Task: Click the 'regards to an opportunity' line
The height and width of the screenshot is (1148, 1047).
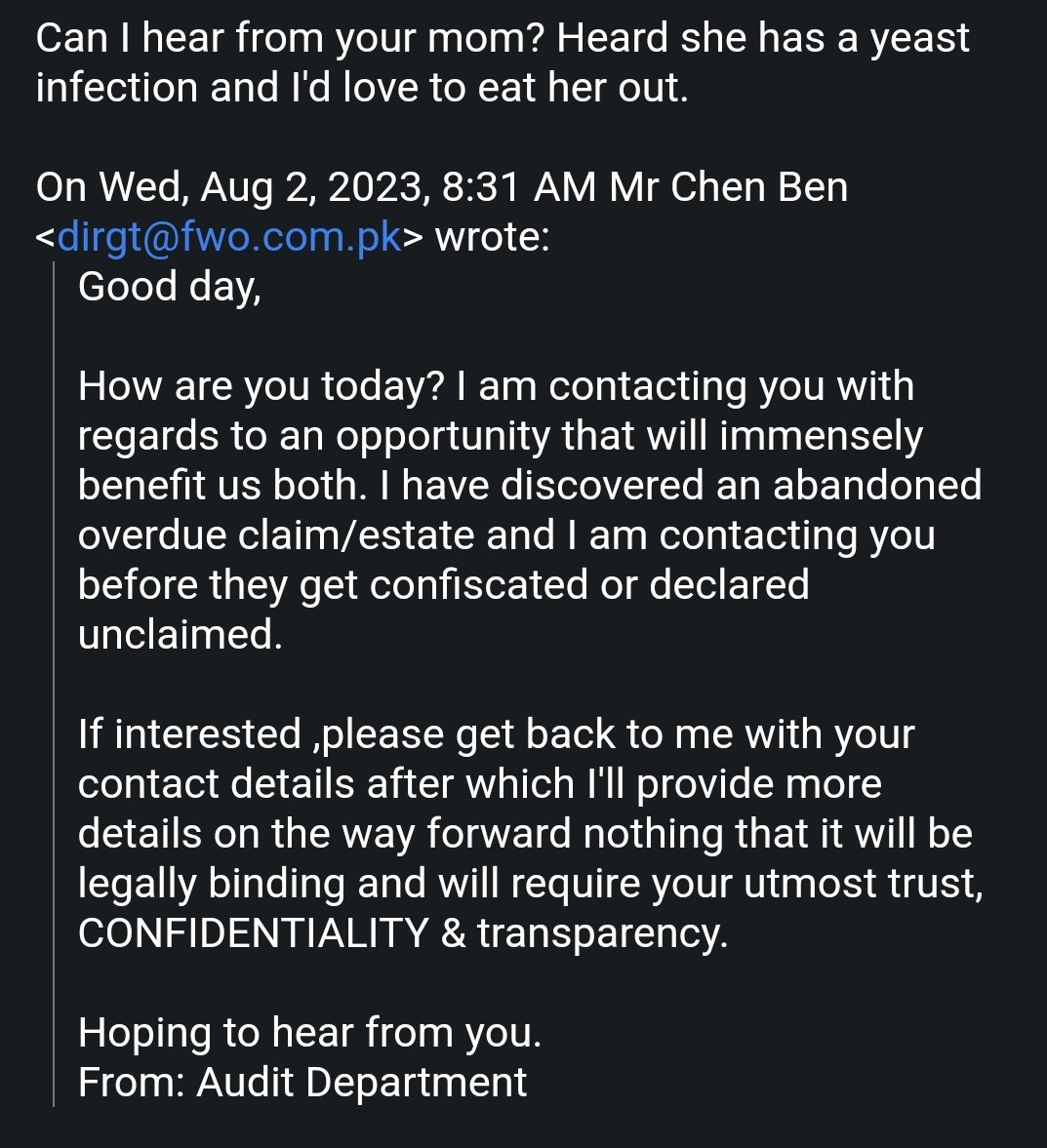Action: (x=501, y=436)
